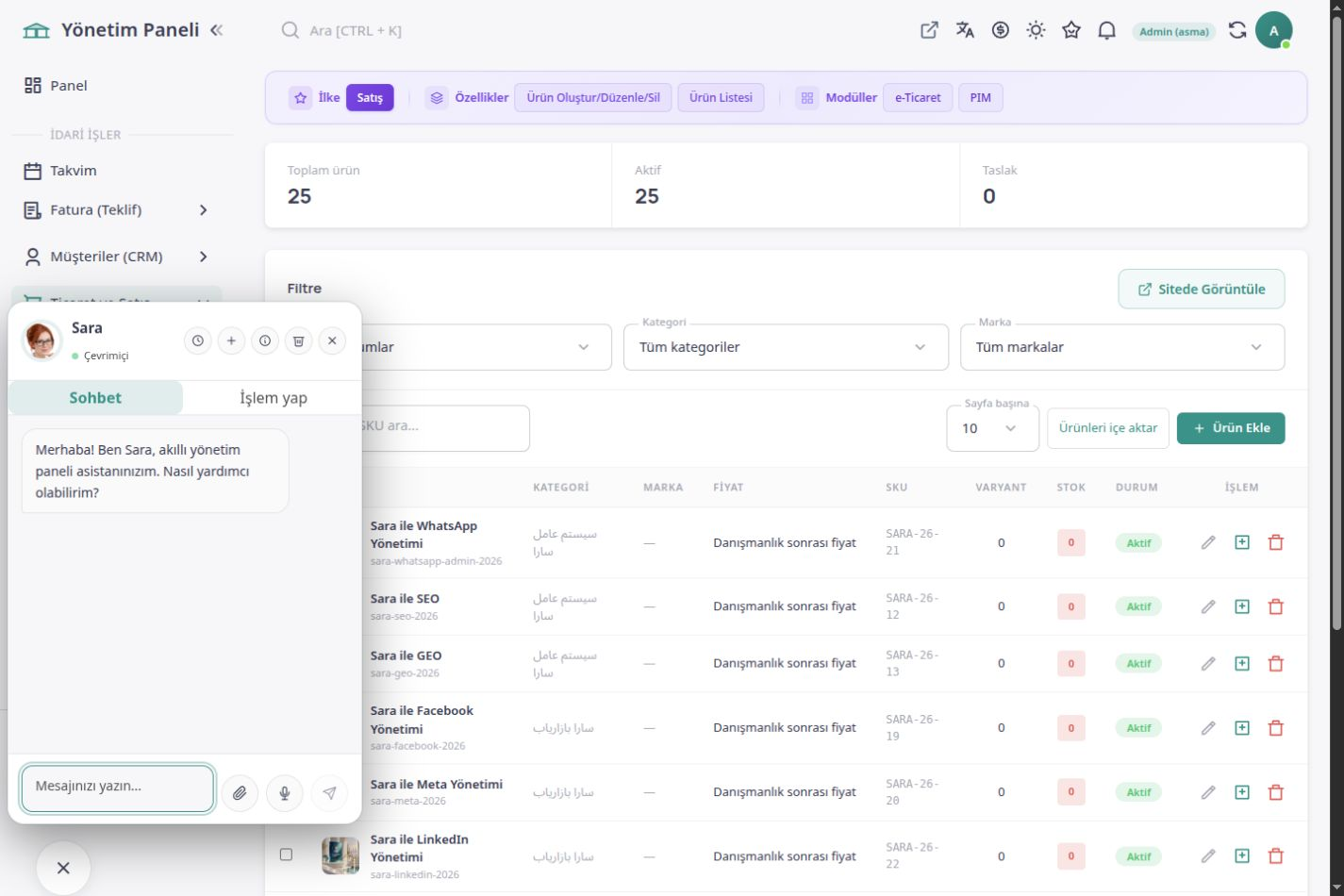Start voice input with microphone icon
The height and width of the screenshot is (896, 1344).
click(285, 793)
